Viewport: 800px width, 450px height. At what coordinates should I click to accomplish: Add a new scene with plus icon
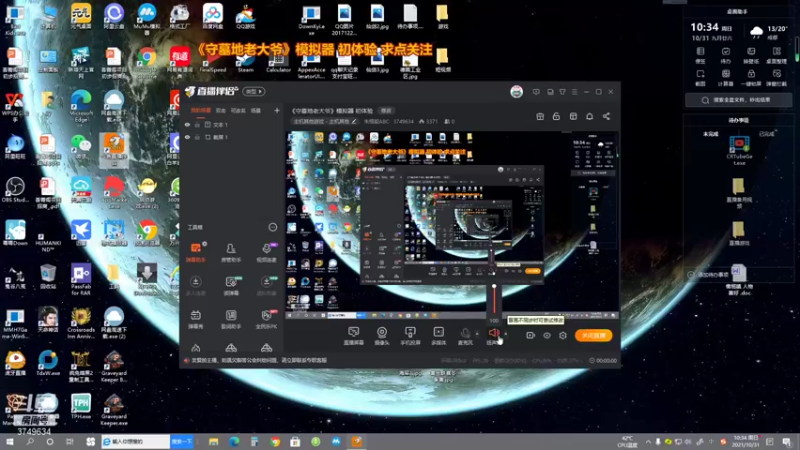pos(277,110)
